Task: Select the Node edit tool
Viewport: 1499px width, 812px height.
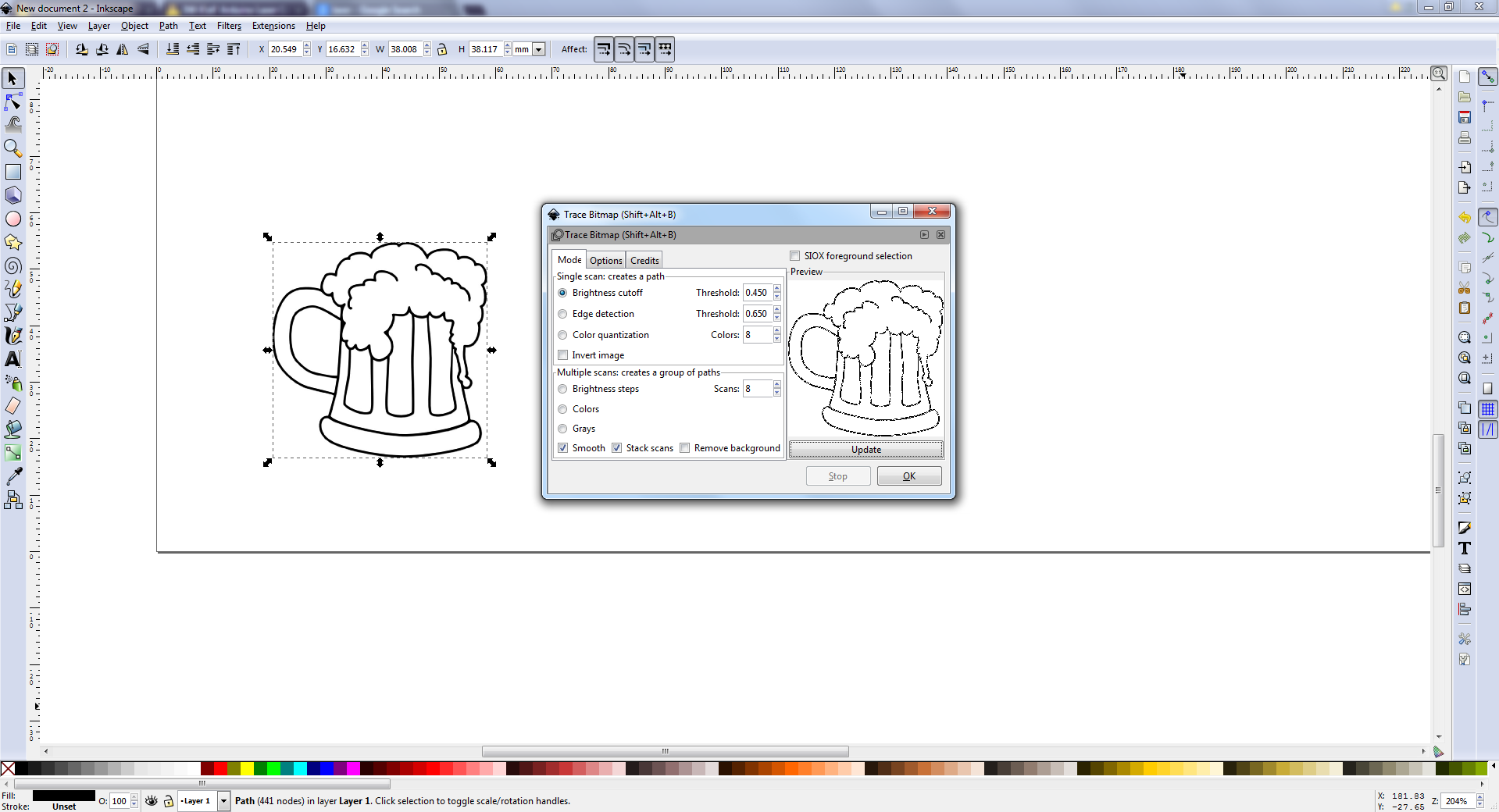Action: point(13,101)
